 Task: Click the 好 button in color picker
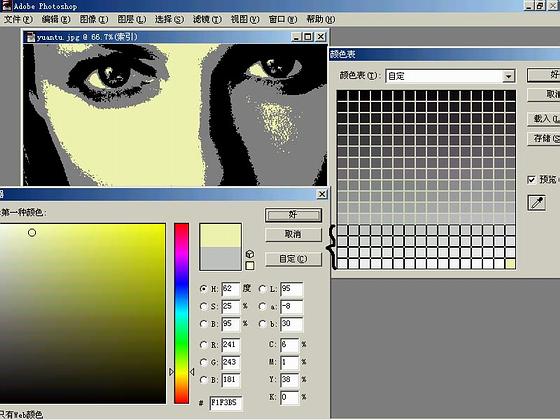point(293,215)
